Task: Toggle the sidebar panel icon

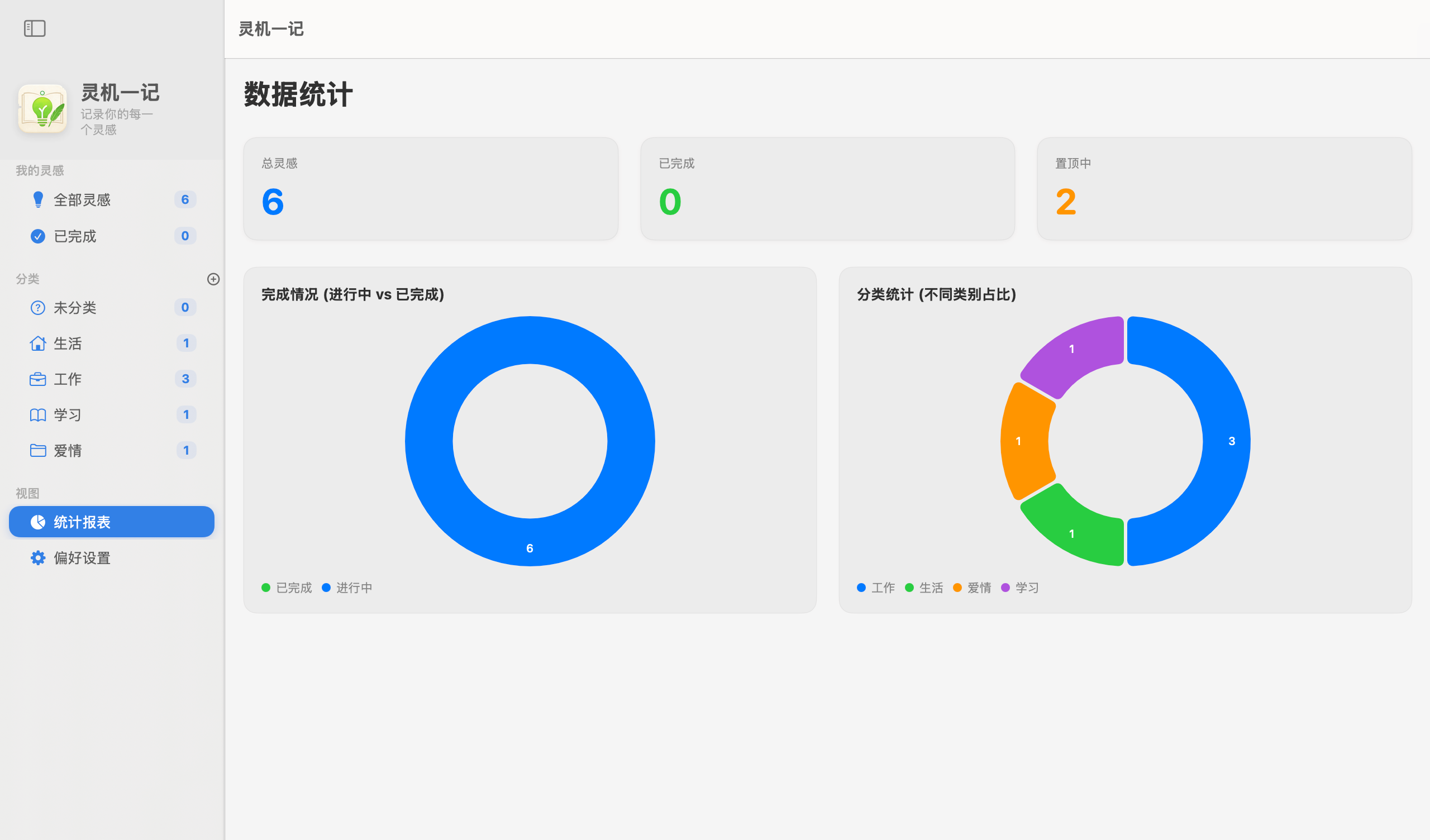Action: pos(35,28)
